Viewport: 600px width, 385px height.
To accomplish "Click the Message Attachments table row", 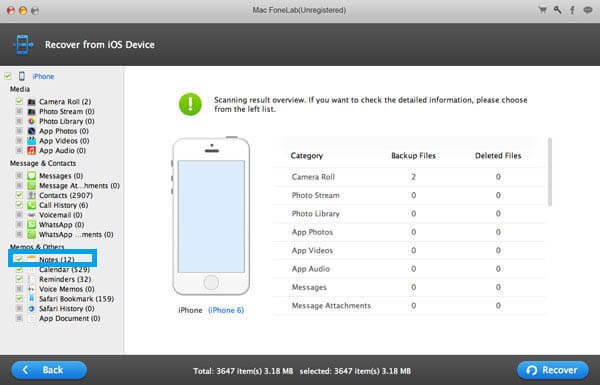I will tap(409, 306).
